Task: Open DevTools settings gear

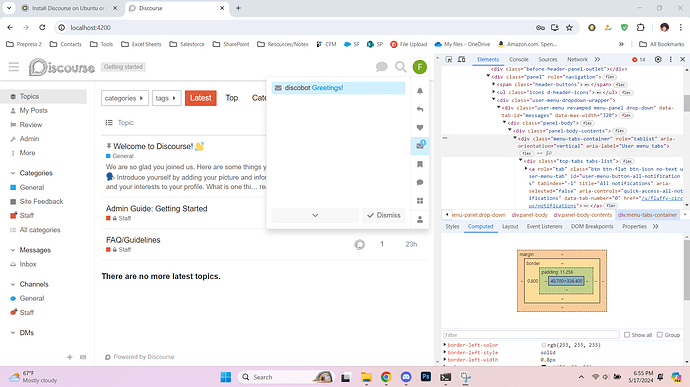Action: pyautogui.click(x=658, y=59)
